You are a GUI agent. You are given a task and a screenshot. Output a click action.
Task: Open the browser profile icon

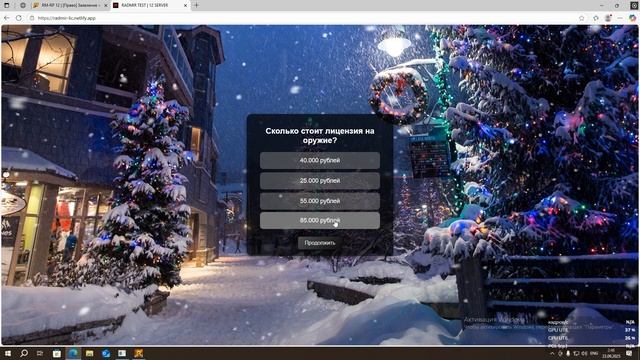coord(608,18)
